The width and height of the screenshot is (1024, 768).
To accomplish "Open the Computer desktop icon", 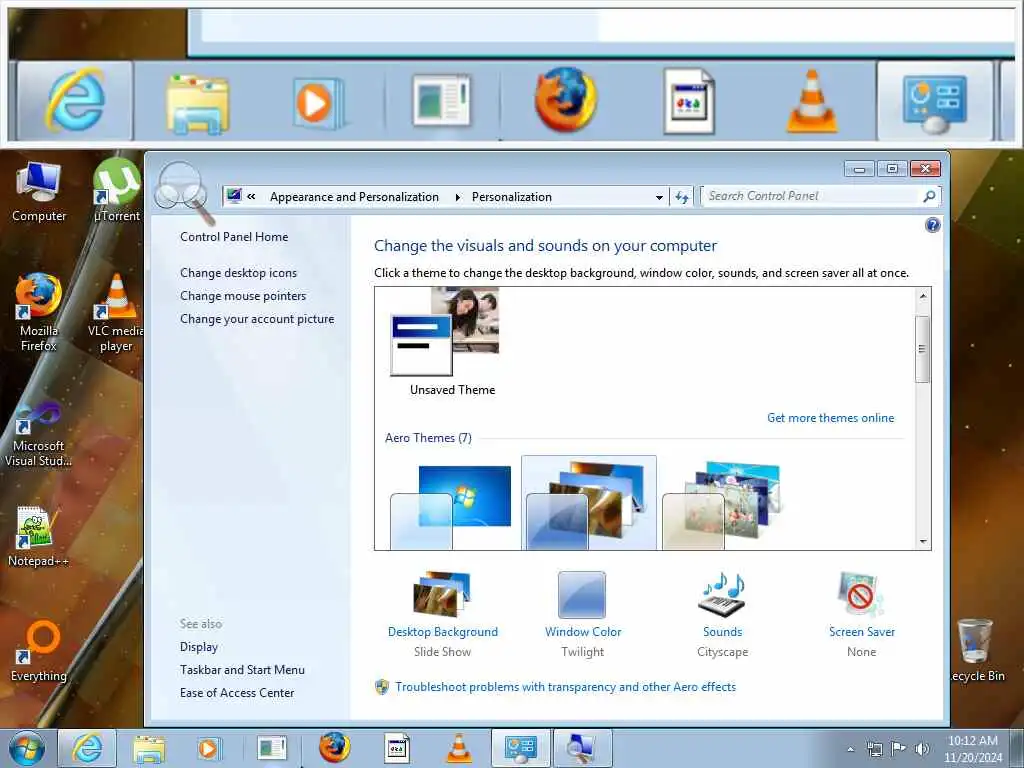I will pyautogui.click(x=39, y=191).
